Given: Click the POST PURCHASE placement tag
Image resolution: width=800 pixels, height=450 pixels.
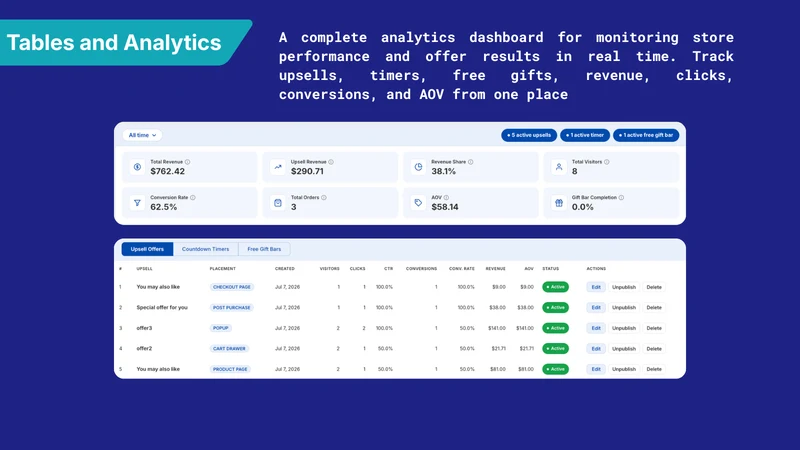Looking at the screenshot, I should 232,308.
